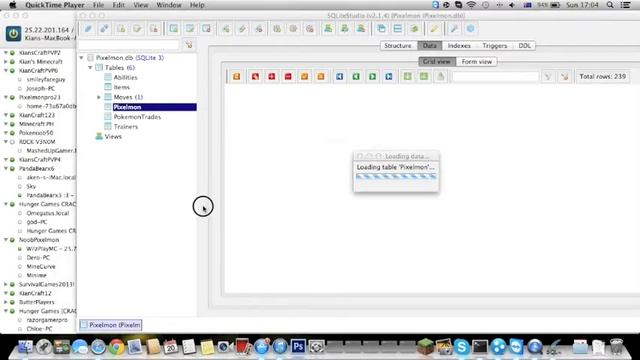Click the refresh data icon in grid toolbar
This screenshot has width=640, height=360.
(237, 76)
